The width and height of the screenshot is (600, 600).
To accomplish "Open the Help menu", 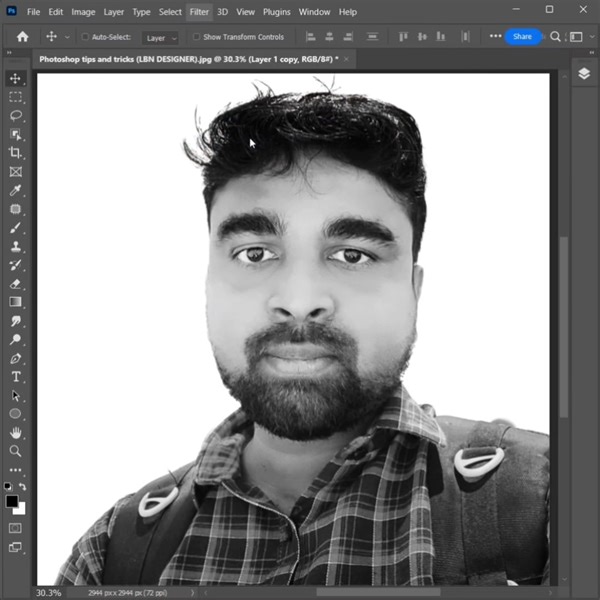I will click(x=347, y=12).
